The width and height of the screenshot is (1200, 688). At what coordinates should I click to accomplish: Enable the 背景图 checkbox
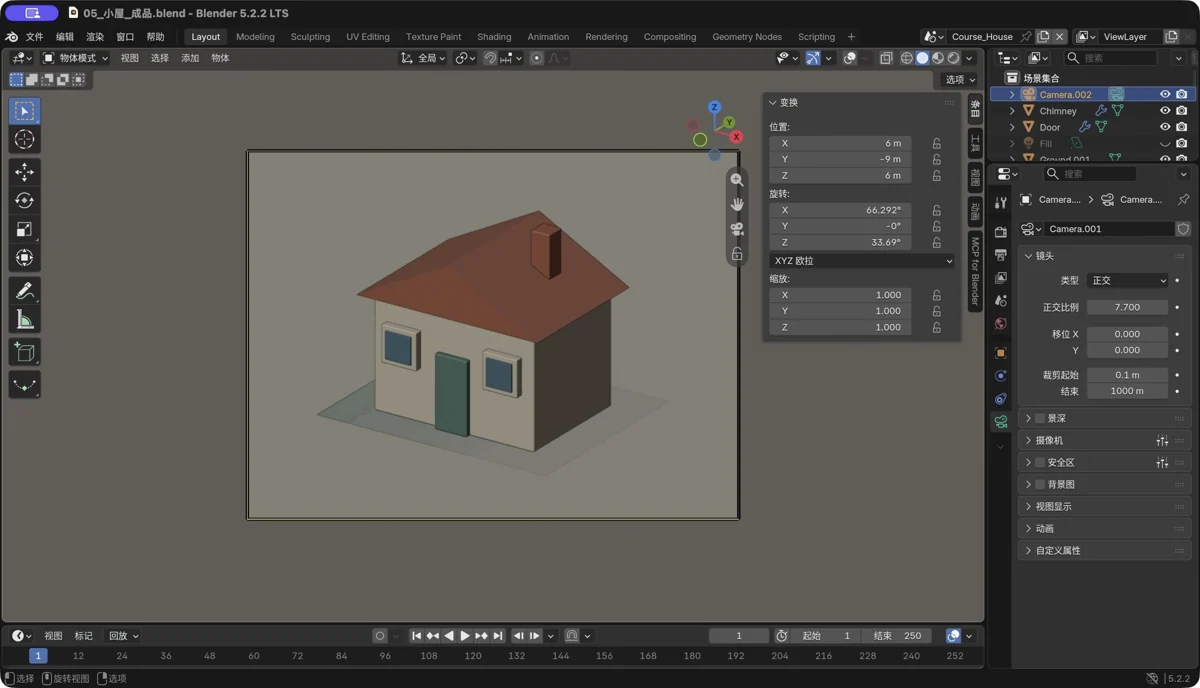[1040, 484]
